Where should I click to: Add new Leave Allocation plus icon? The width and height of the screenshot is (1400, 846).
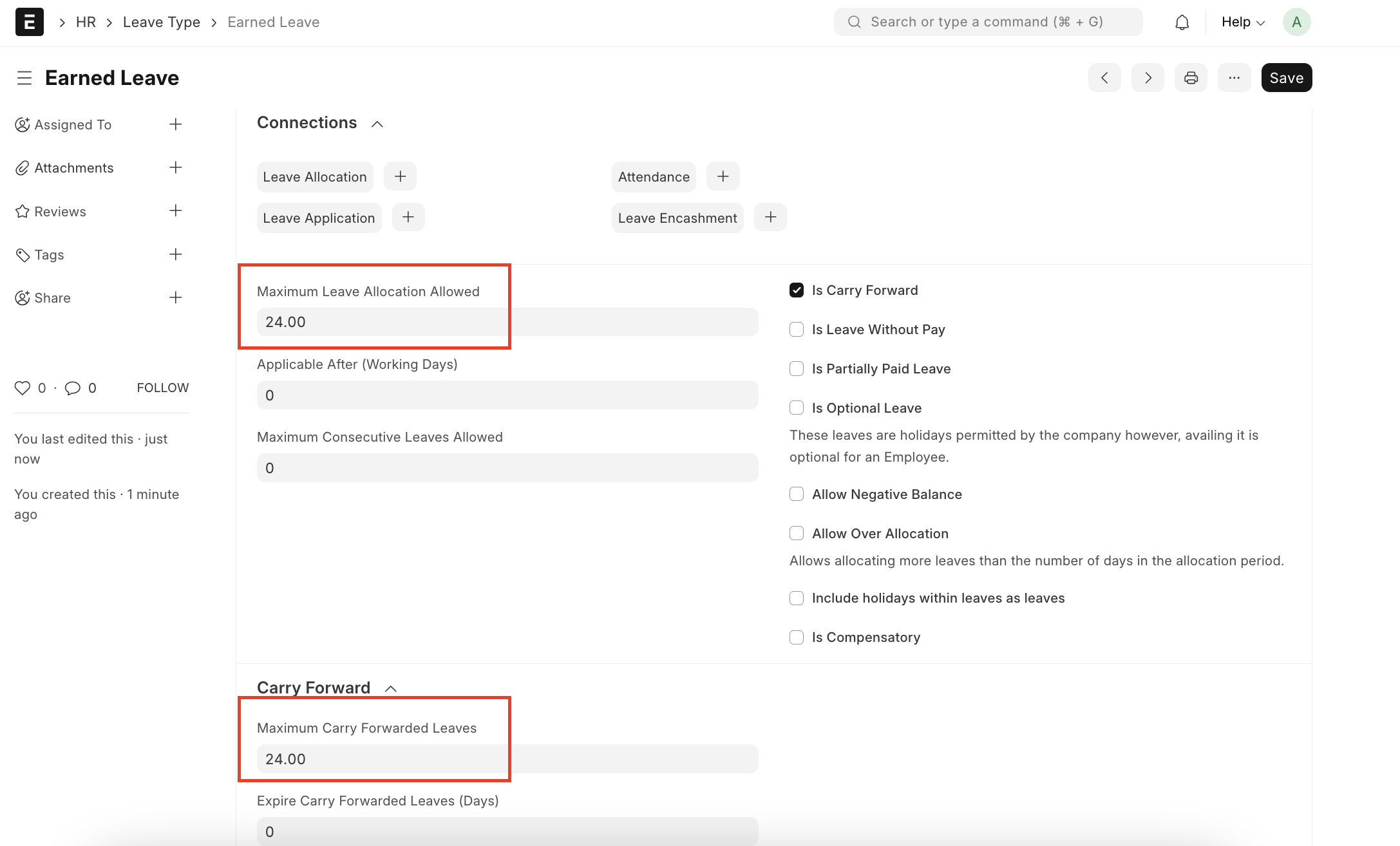click(x=400, y=176)
